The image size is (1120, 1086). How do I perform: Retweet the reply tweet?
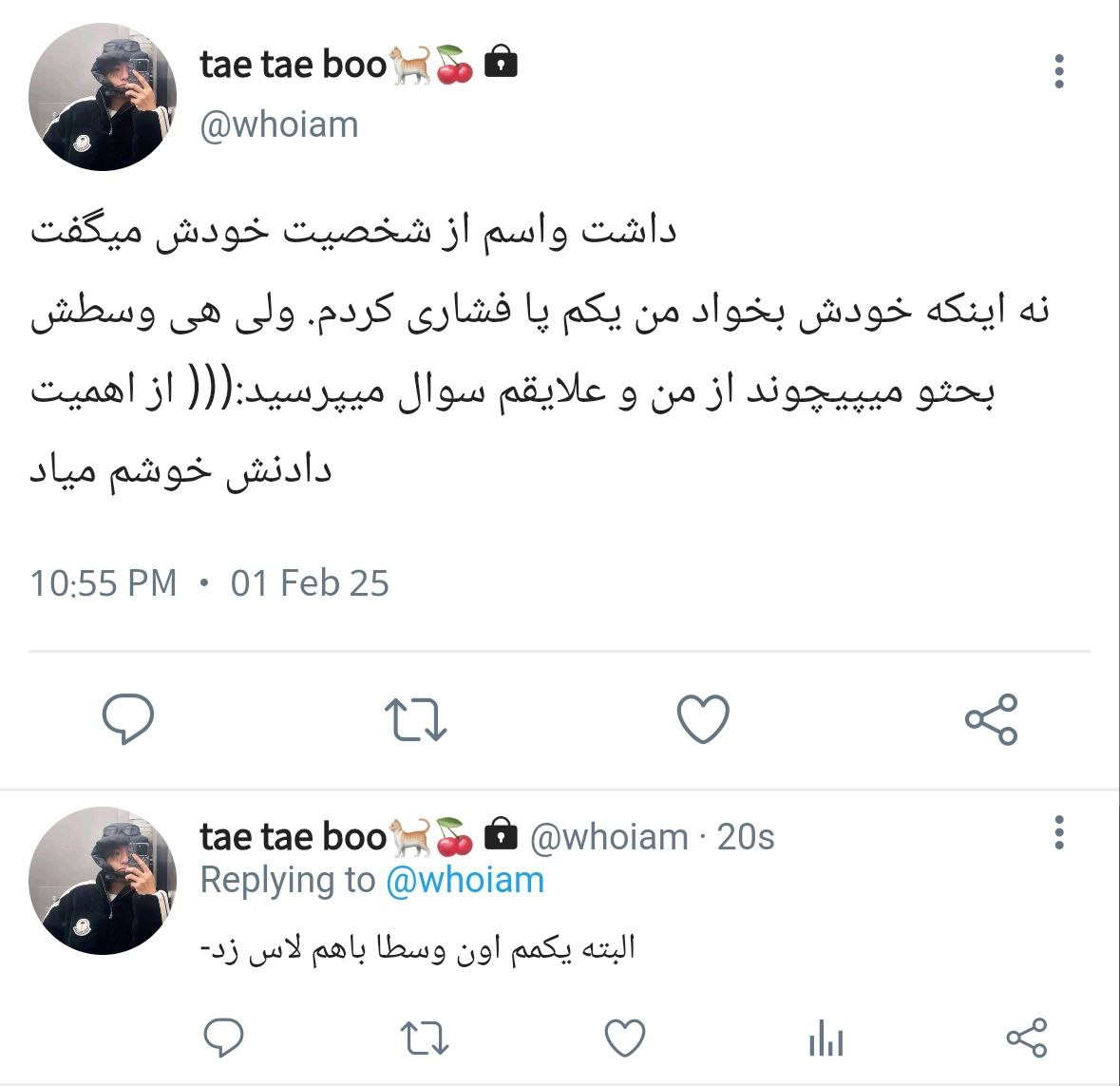pyautogui.click(x=425, y=1038)
